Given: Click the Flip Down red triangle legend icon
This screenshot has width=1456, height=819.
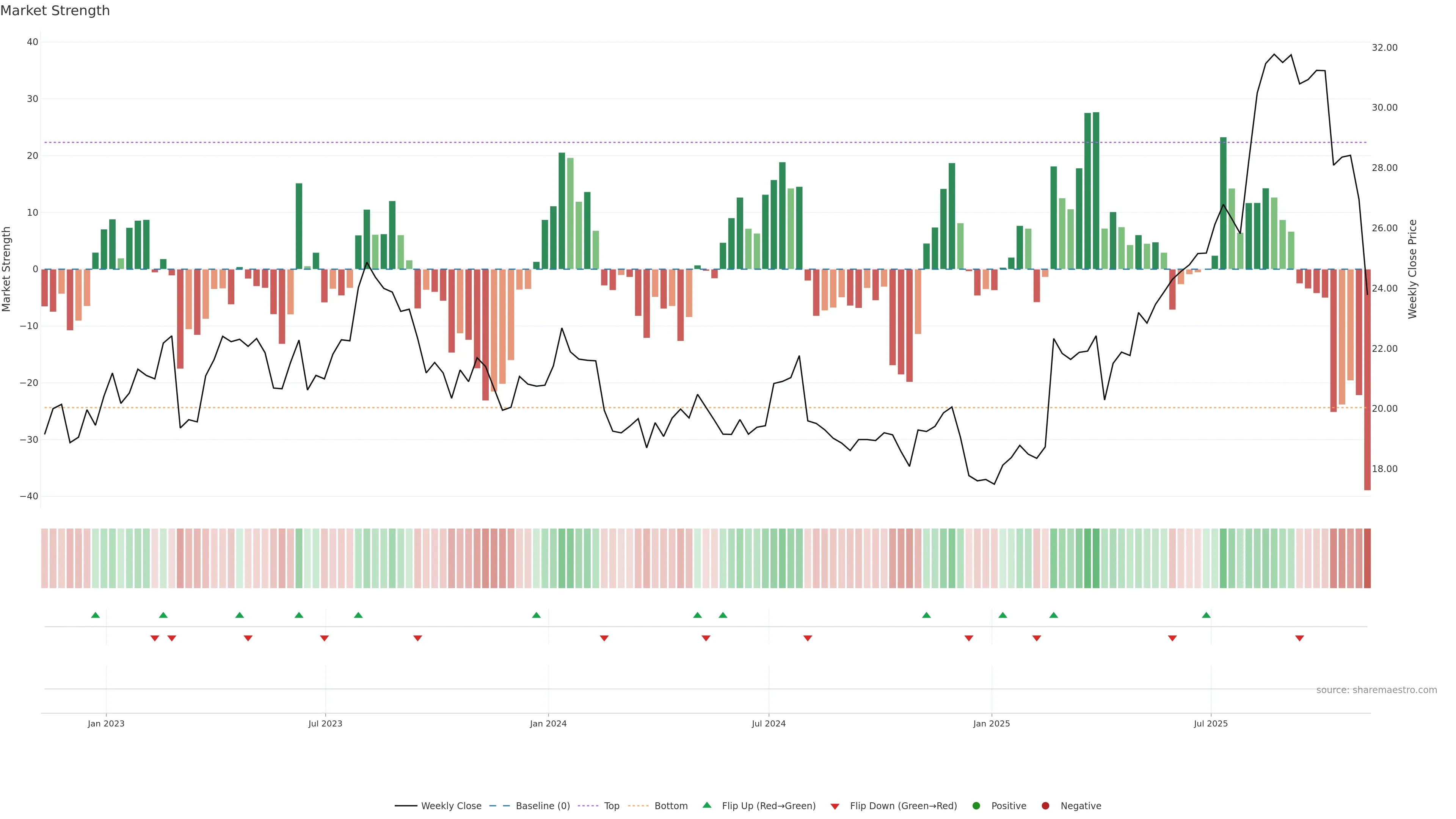Looking at the screenshot, I should coord(835,806).
